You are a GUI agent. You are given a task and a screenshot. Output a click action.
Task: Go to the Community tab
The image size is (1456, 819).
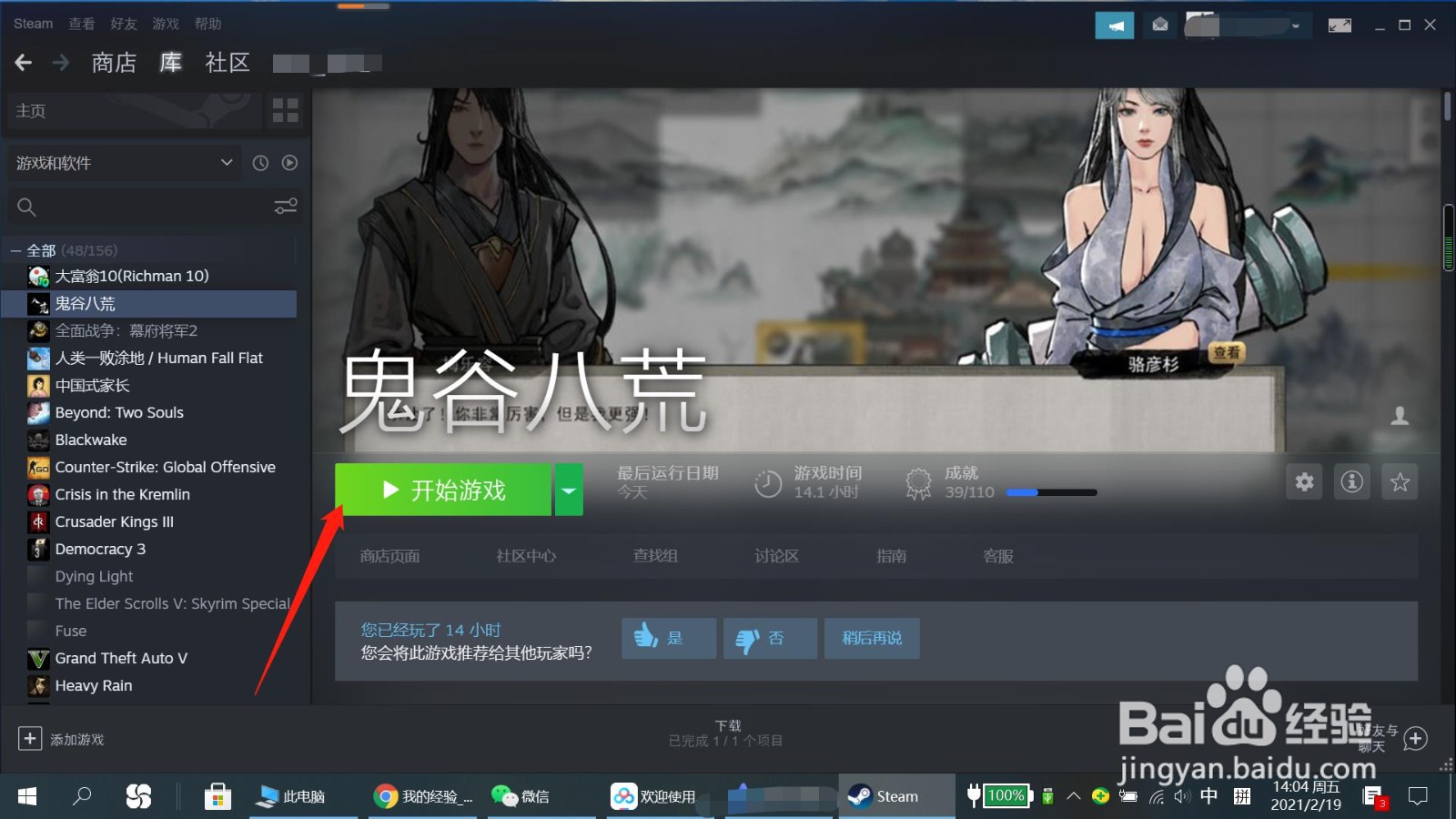pos(227,62)
